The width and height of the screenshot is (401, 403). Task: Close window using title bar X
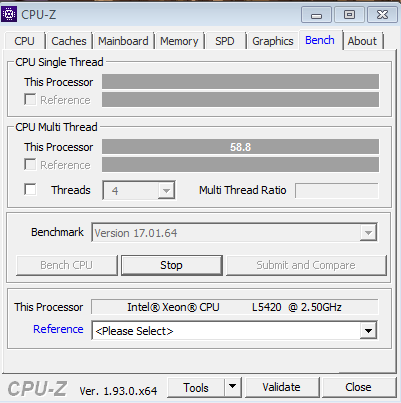pos(382,15)
